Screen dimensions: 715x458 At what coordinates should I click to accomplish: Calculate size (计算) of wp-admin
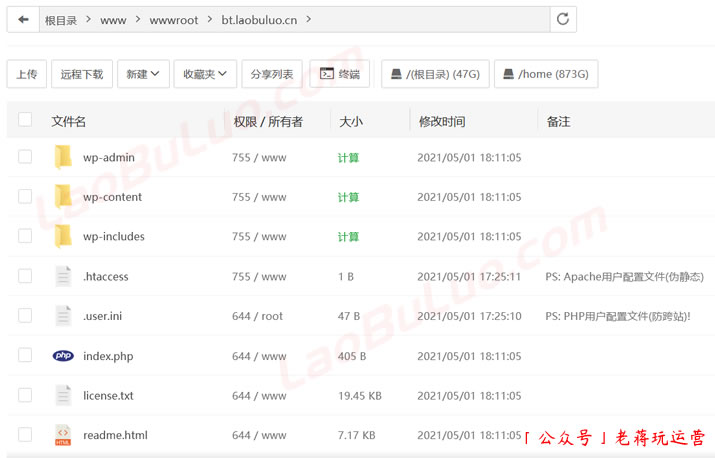click(348, 158)
